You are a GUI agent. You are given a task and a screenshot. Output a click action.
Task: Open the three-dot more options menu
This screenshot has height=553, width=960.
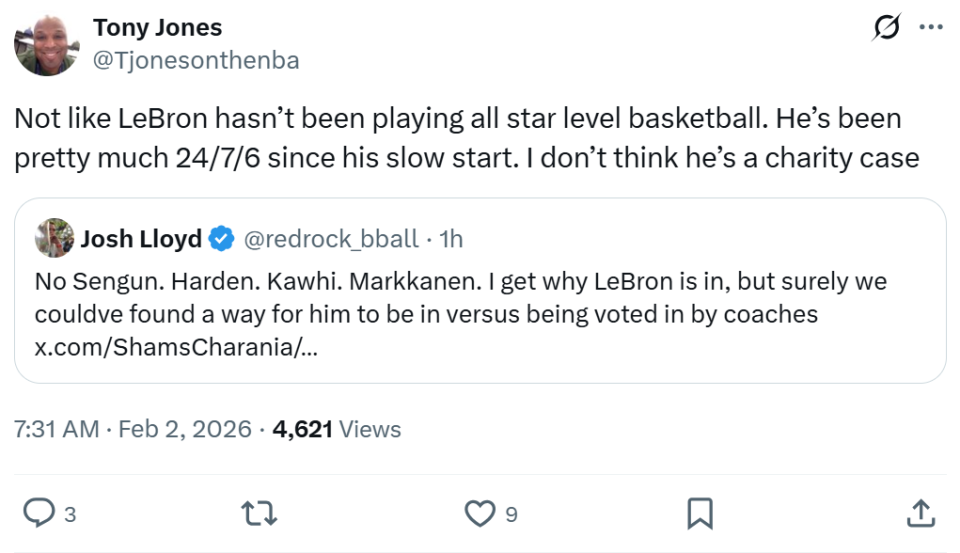pyautogui.click(x=931, y=29)
